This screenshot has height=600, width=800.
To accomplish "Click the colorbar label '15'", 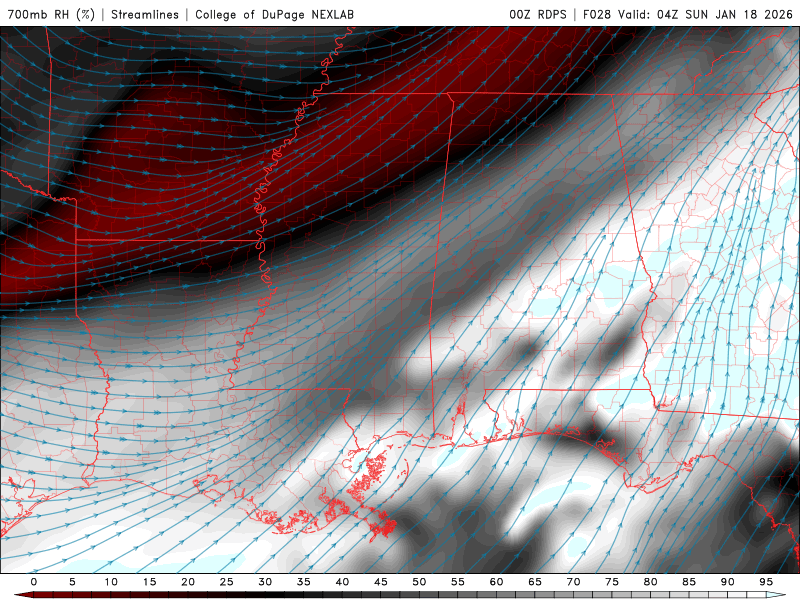I will pyautogui.click(x=149, y=582).
